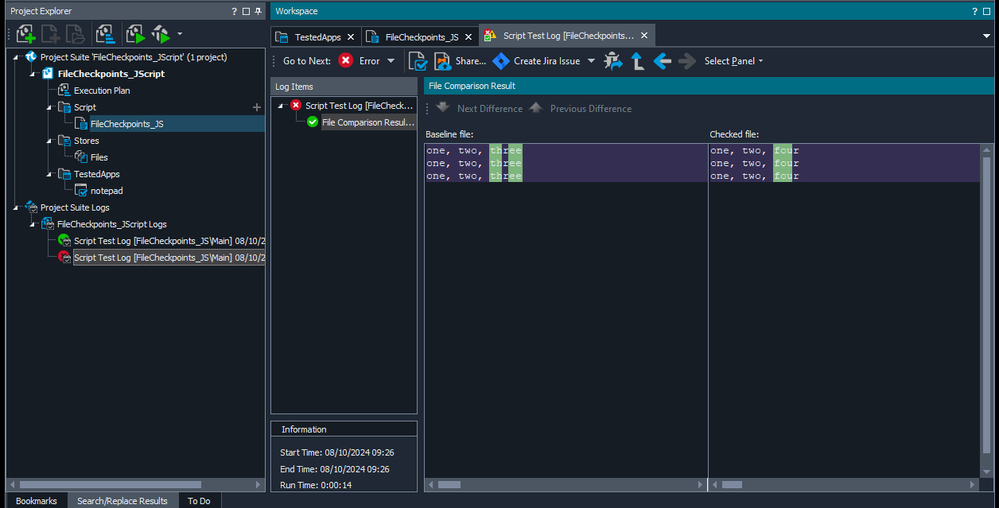Close the Script Test Log tab
This screenshot has height=508, width=999.
[645, 35]
